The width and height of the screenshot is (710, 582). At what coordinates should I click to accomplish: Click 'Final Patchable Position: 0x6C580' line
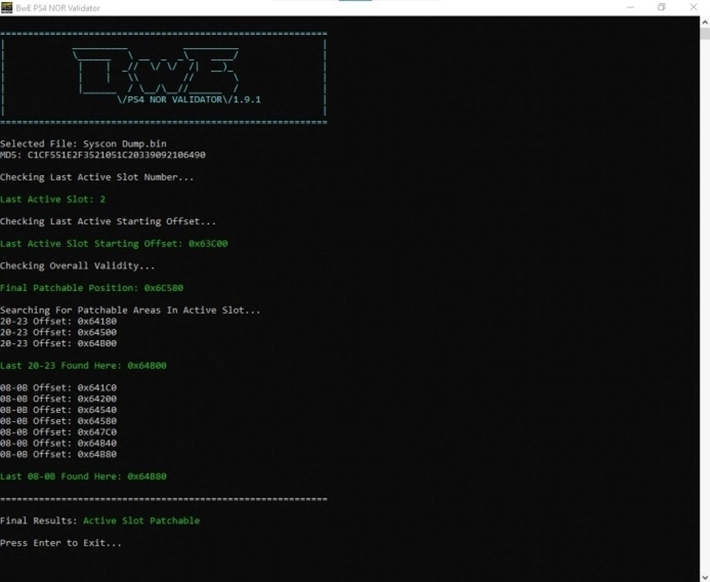(91, 288)
